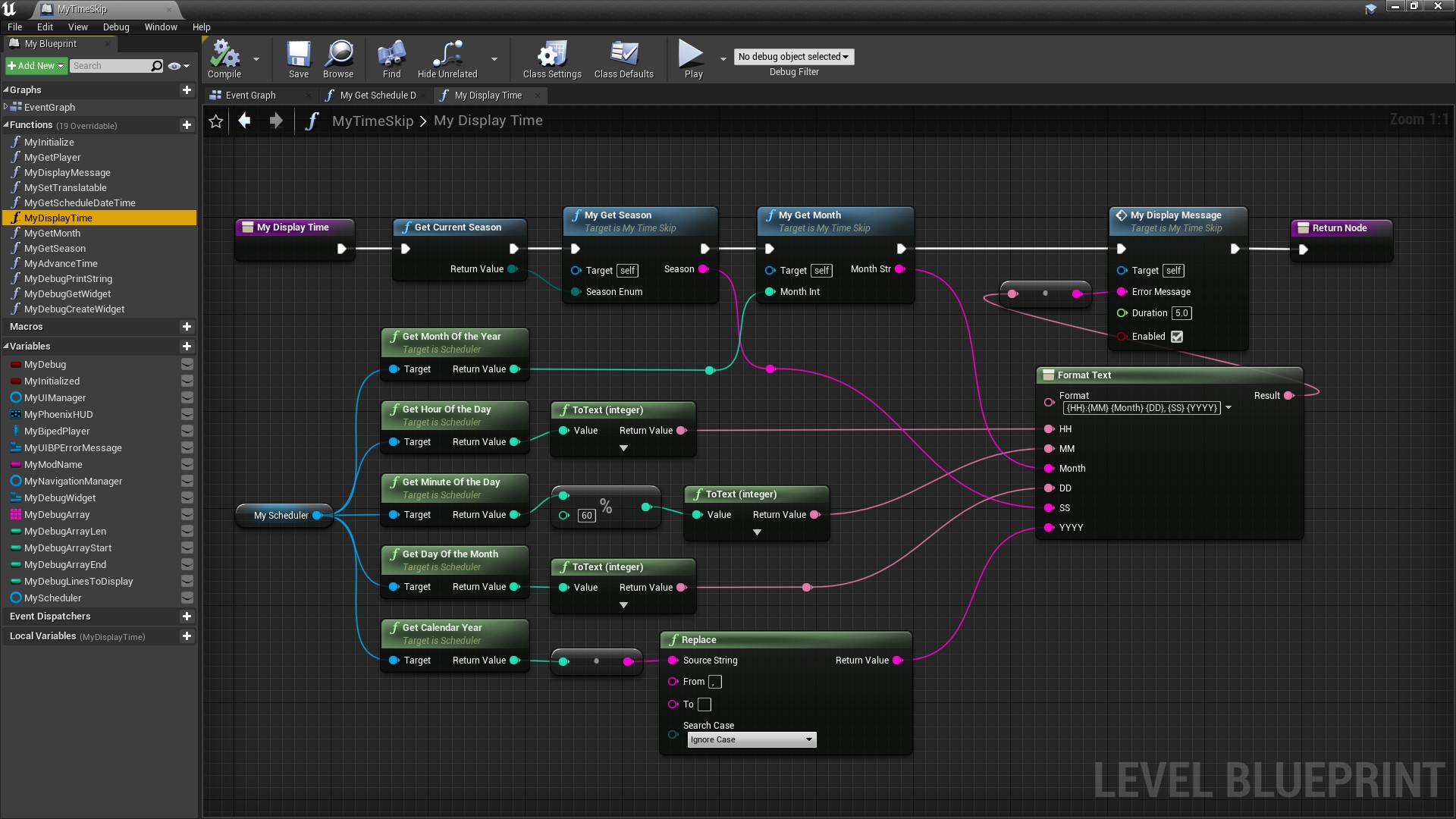Browse to asset in content browser
This screenshot has height=819, width=1456.
tap(338, 59)
